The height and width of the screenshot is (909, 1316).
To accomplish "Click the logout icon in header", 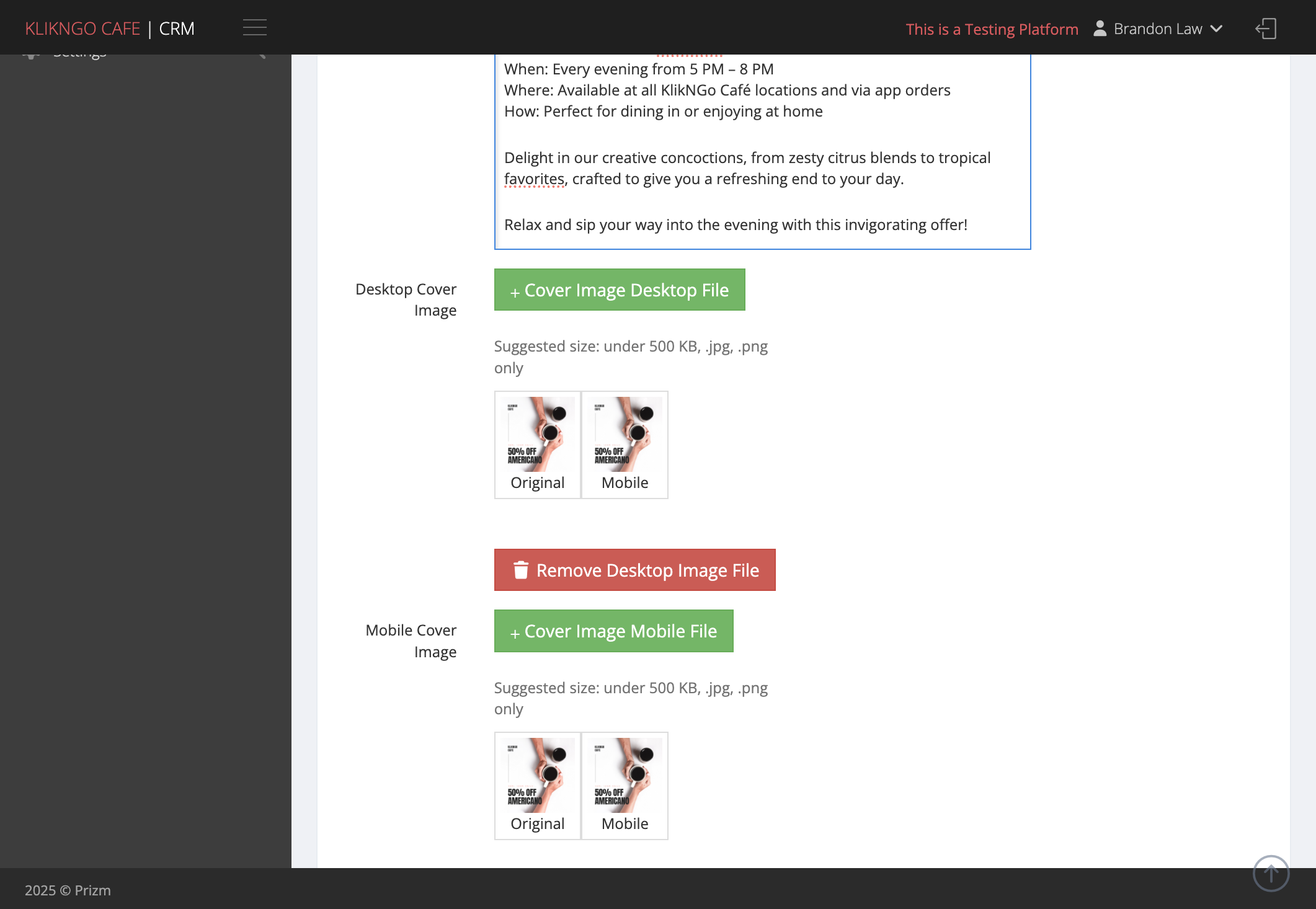I will 1266,29.
